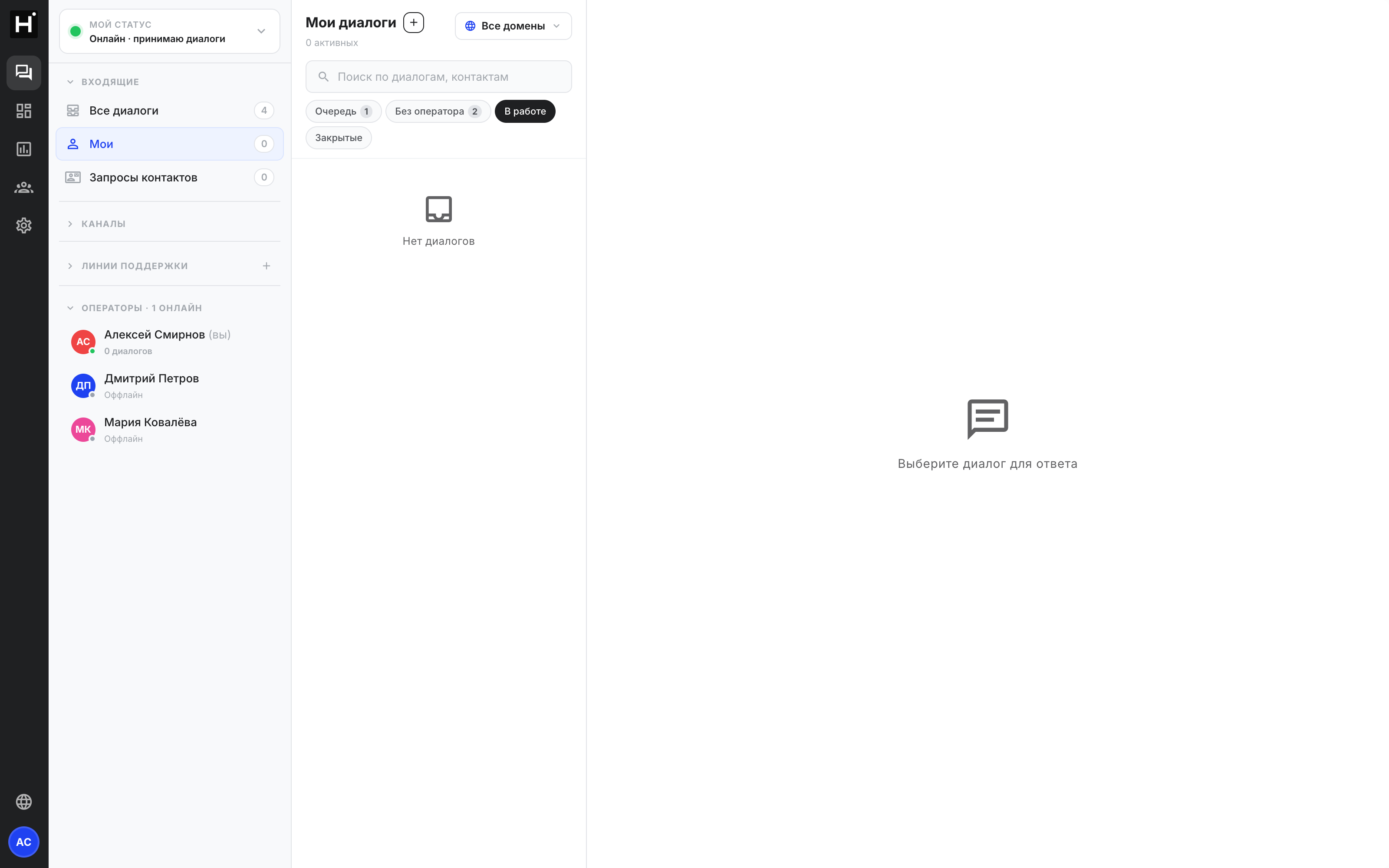The image size is (1389, 868).
Task: Click the empty inbox tray icon
Action: (438, 209)
